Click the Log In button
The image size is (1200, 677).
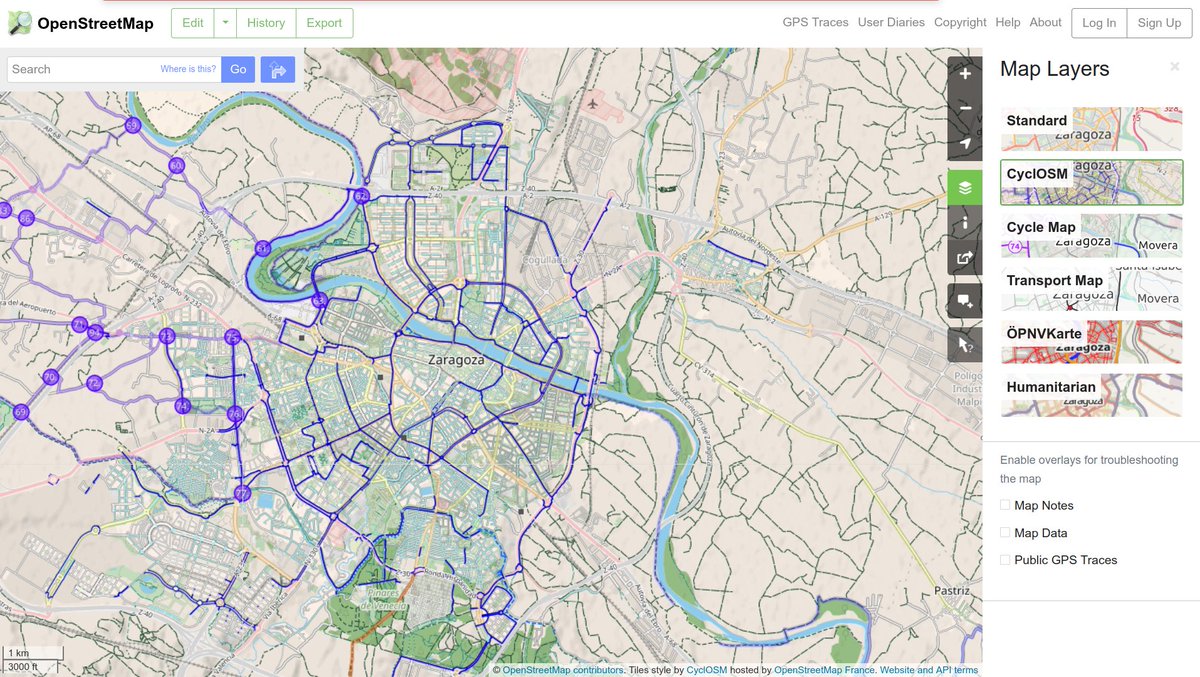1098,22
